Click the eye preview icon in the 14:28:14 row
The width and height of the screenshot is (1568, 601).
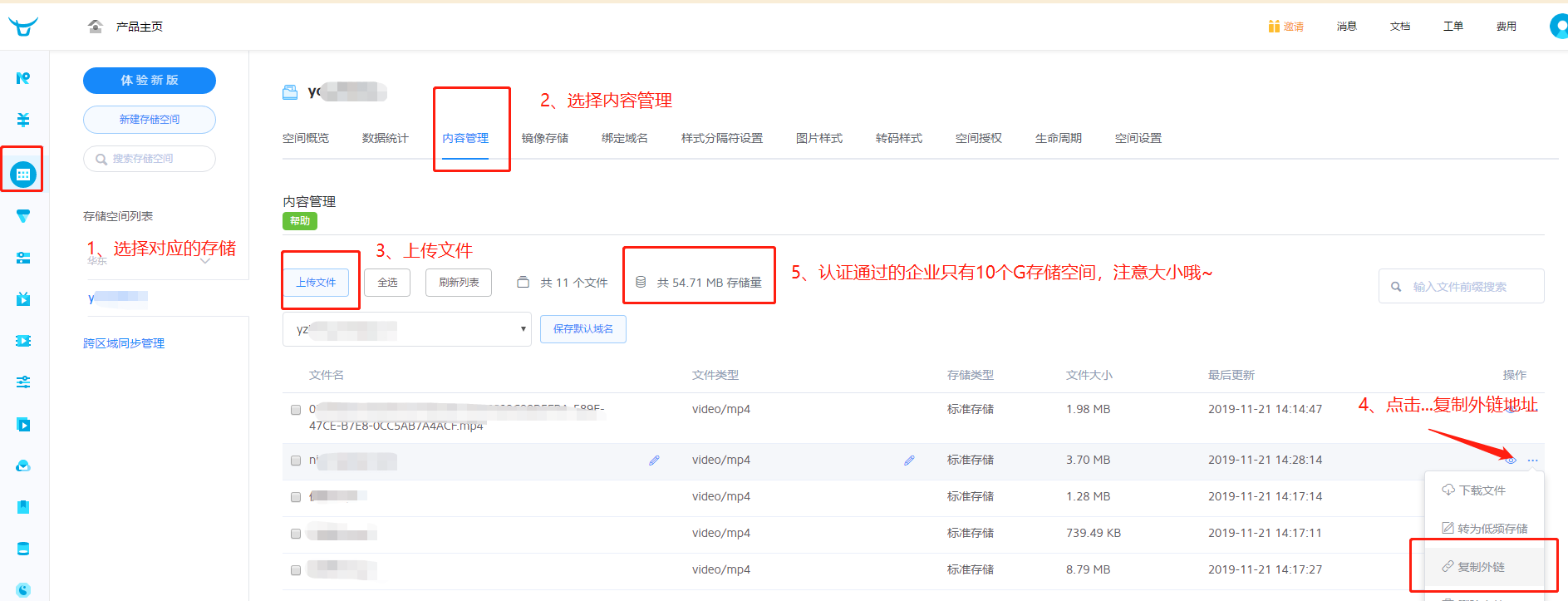(1511, 460)
